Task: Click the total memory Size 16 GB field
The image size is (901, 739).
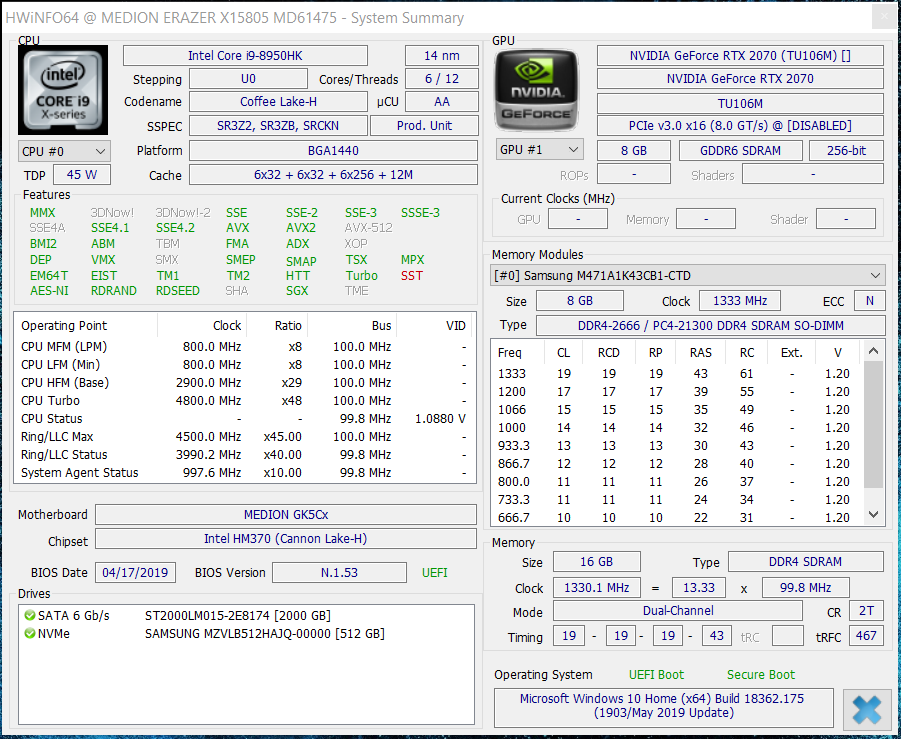Action: [x=596, y=561]
